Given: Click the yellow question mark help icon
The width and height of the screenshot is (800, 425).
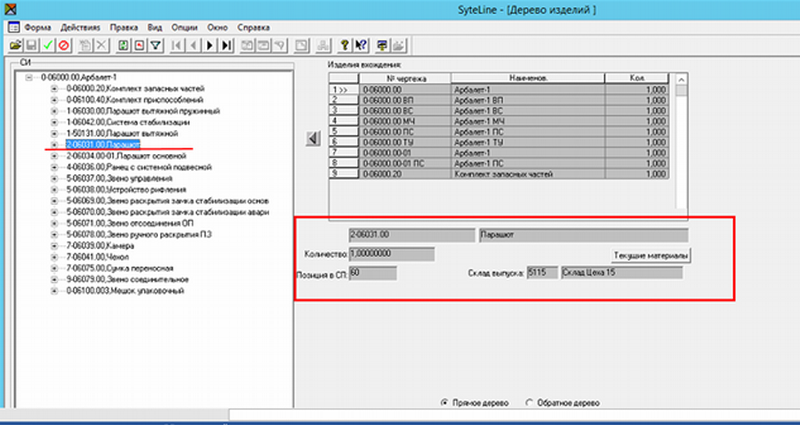Looking at the screenshot, I should 344,45.
